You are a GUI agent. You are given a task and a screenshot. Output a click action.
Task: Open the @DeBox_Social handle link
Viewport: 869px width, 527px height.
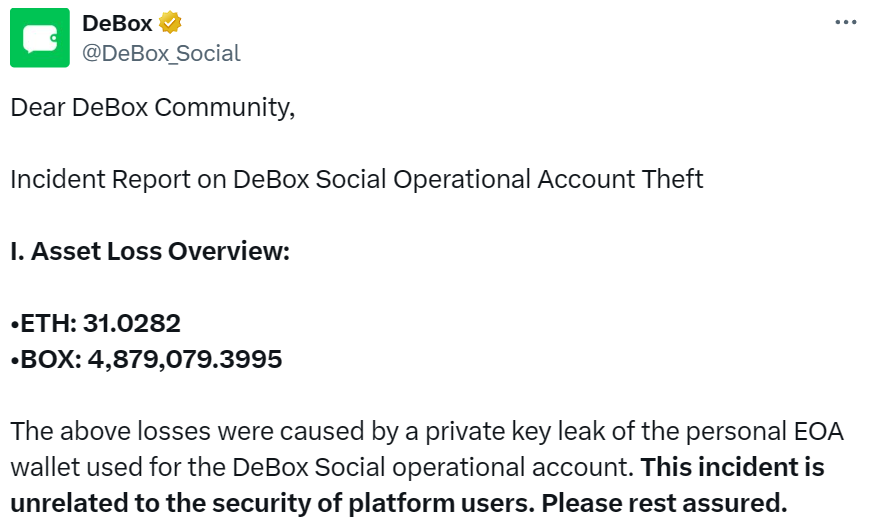(161, 53)
